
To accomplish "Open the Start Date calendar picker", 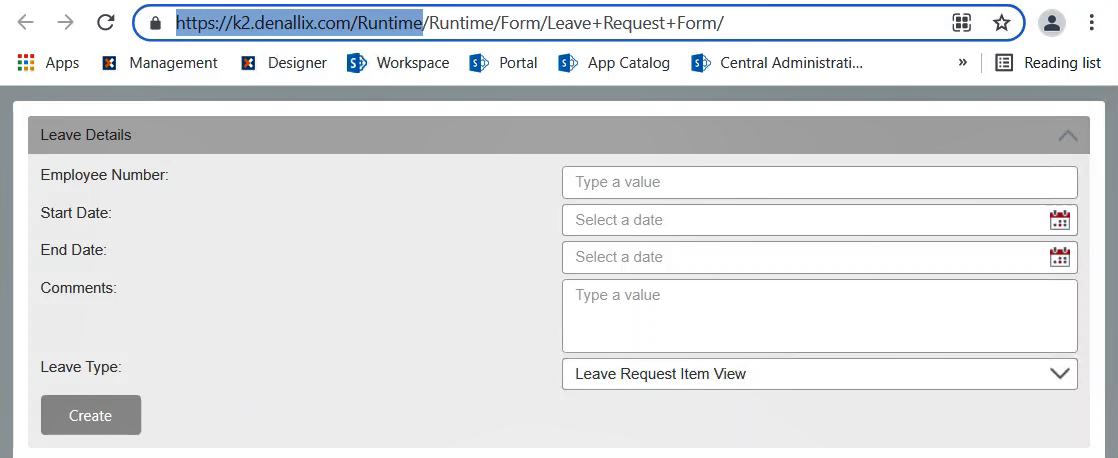I will pyautogui.click(x=1059, y=220).
